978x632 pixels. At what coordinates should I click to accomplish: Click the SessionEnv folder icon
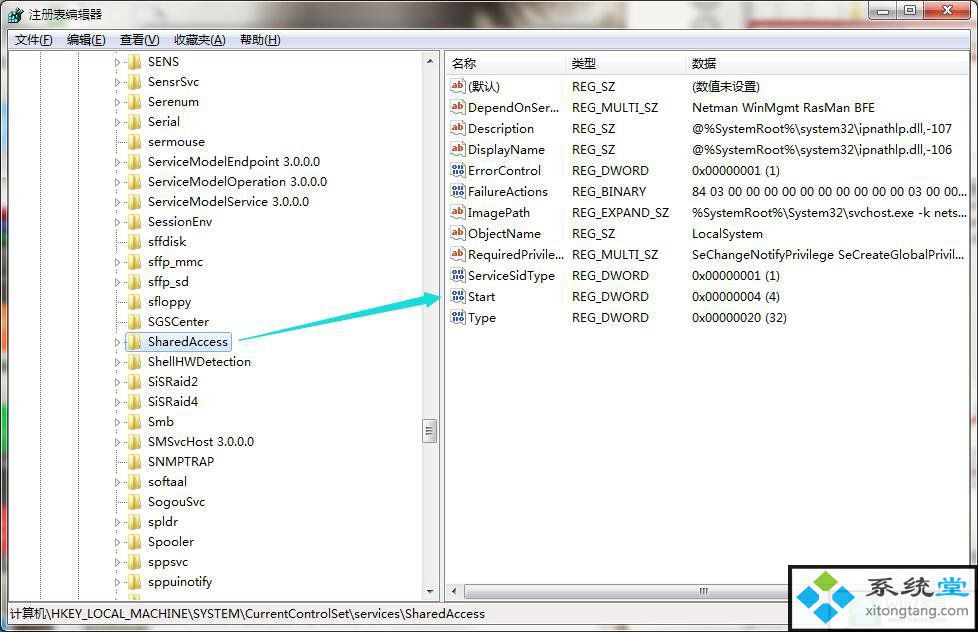coord(135,221)
